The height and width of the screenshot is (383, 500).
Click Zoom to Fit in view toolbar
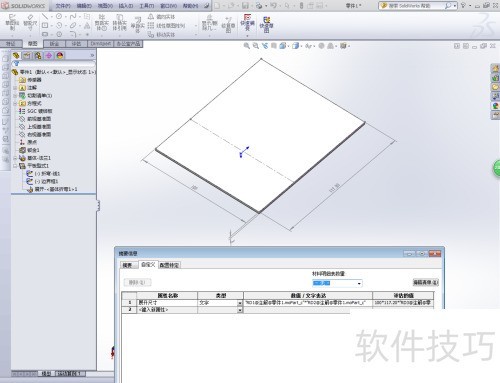point(247,46)
